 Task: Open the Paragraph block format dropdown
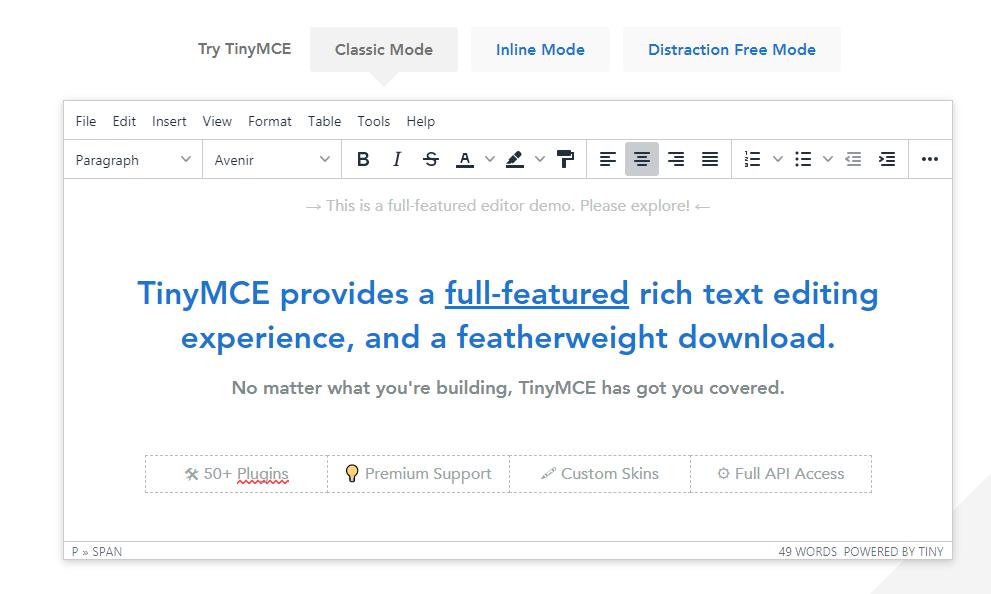pyautogui.click(x=133, y=160)
